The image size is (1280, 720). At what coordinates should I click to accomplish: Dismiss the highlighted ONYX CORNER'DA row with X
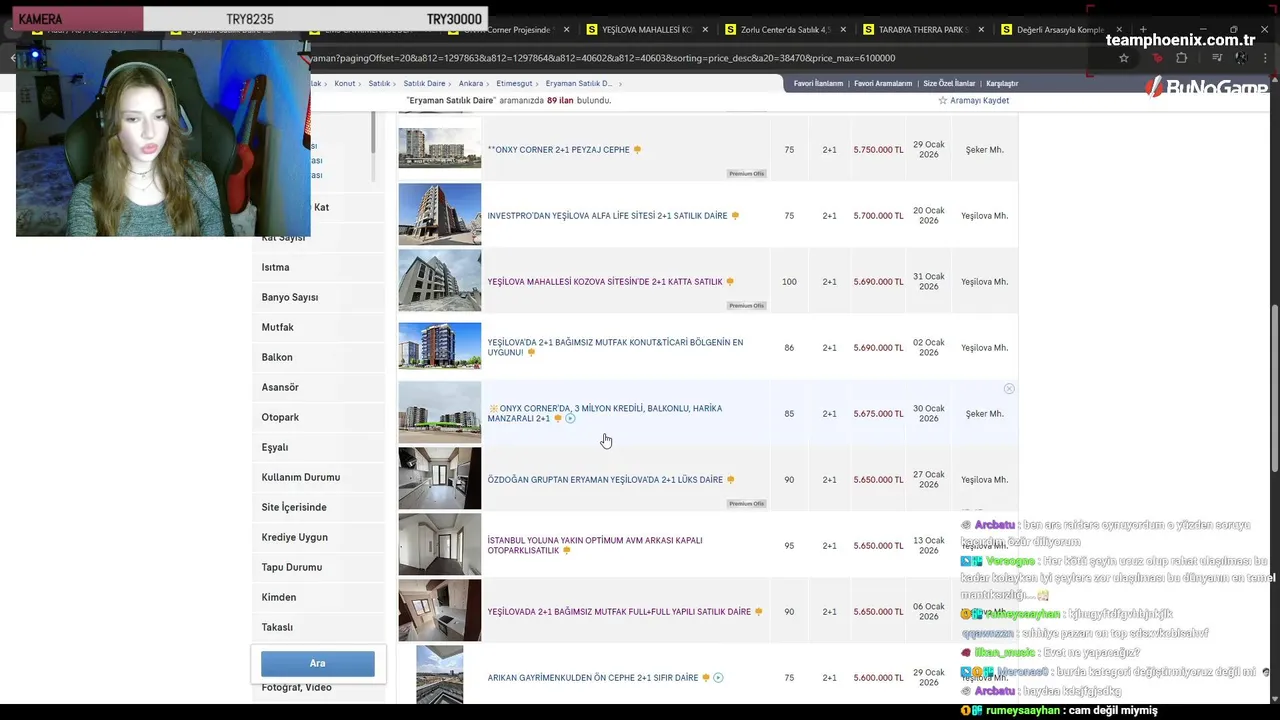(1009, 388)
